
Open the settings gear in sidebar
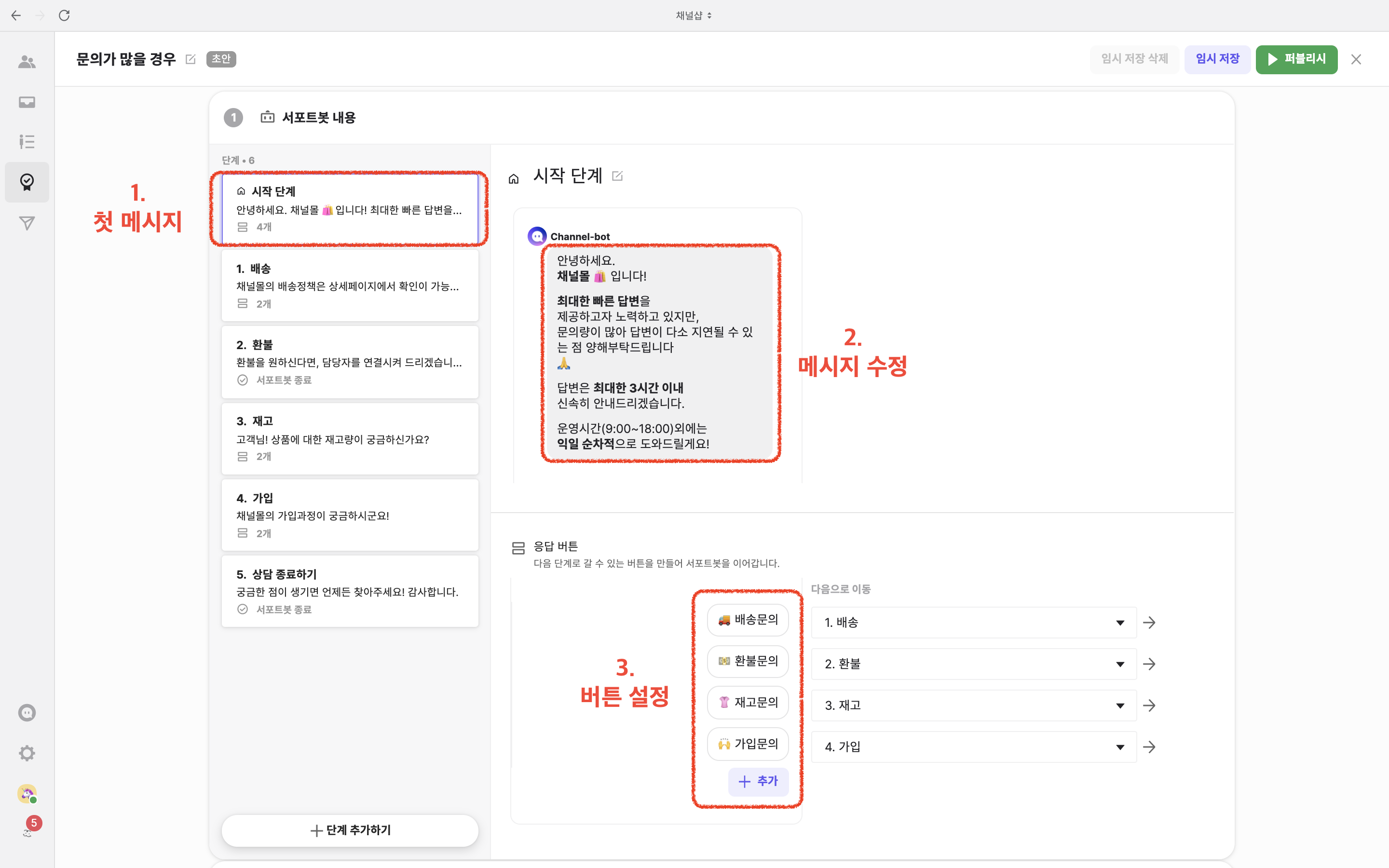click(x=27, y=753)
